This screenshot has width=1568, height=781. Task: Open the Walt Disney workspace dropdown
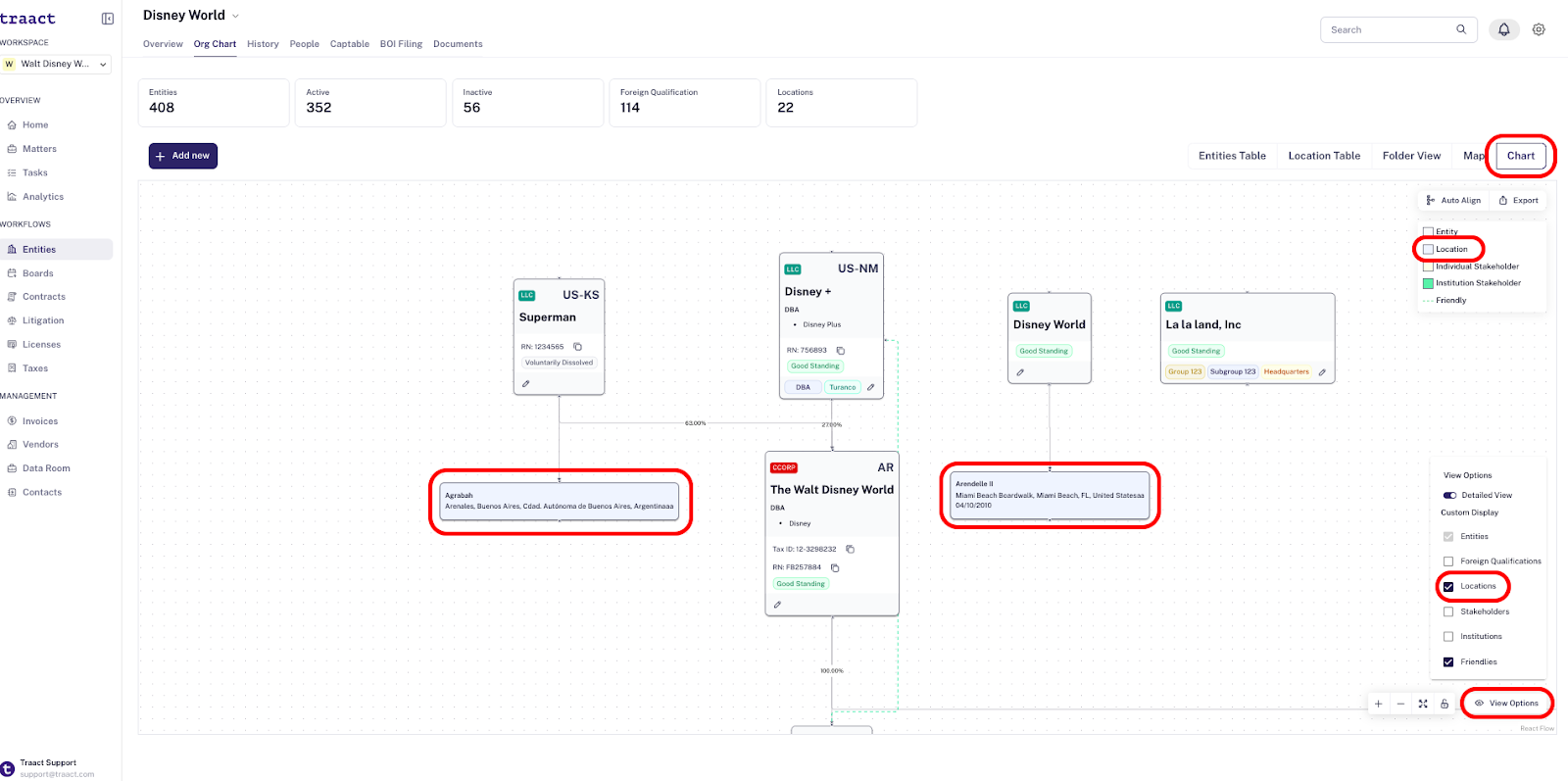click(56, 64)
